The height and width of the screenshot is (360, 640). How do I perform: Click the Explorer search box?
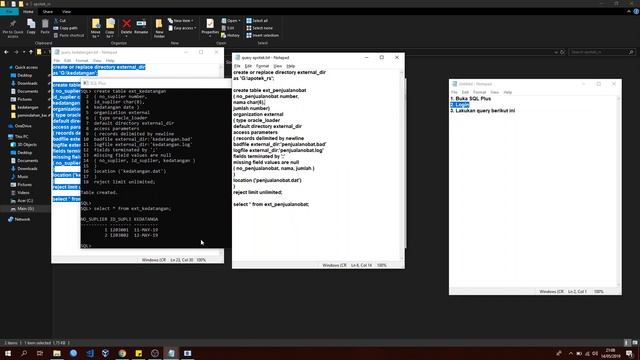point(602,52)
